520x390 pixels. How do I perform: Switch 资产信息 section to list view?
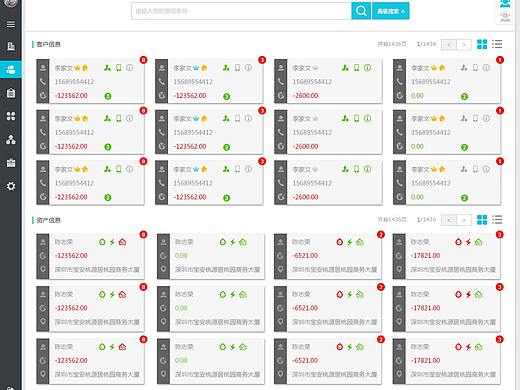tap(497, 220)
